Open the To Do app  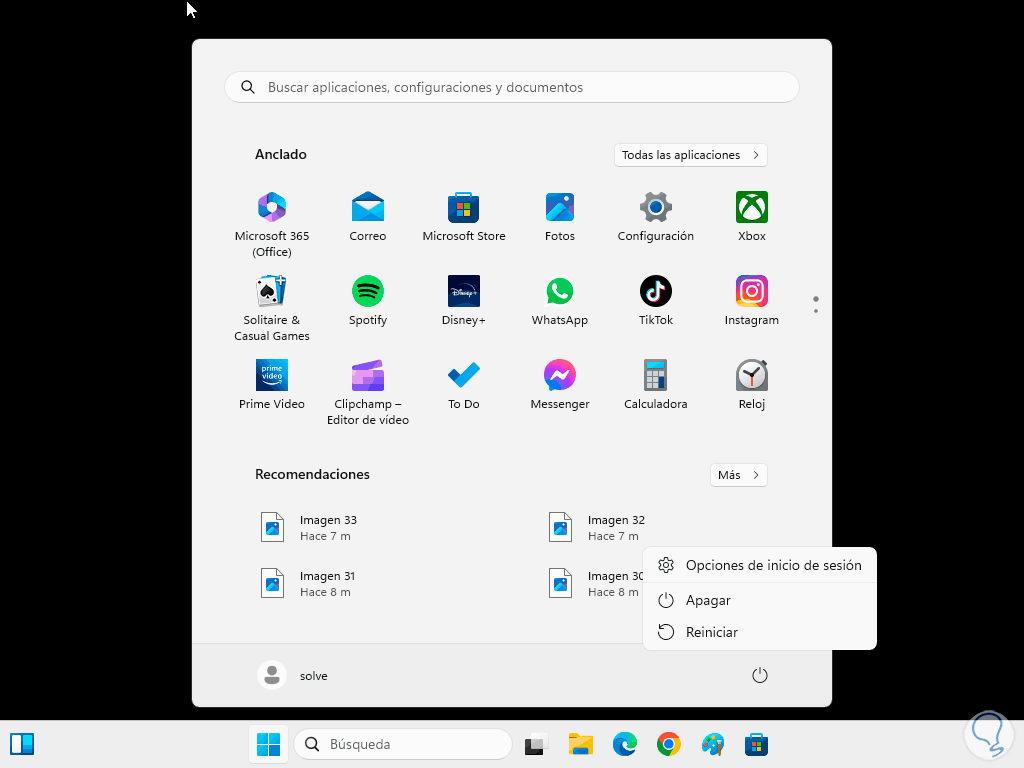click(x=464, y=385)
